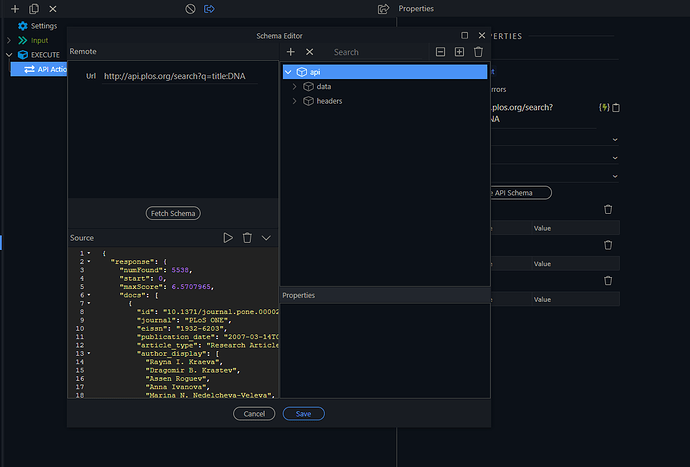Remove step with the X icon beside copy
690x467 pixels.
click(53, 9)
